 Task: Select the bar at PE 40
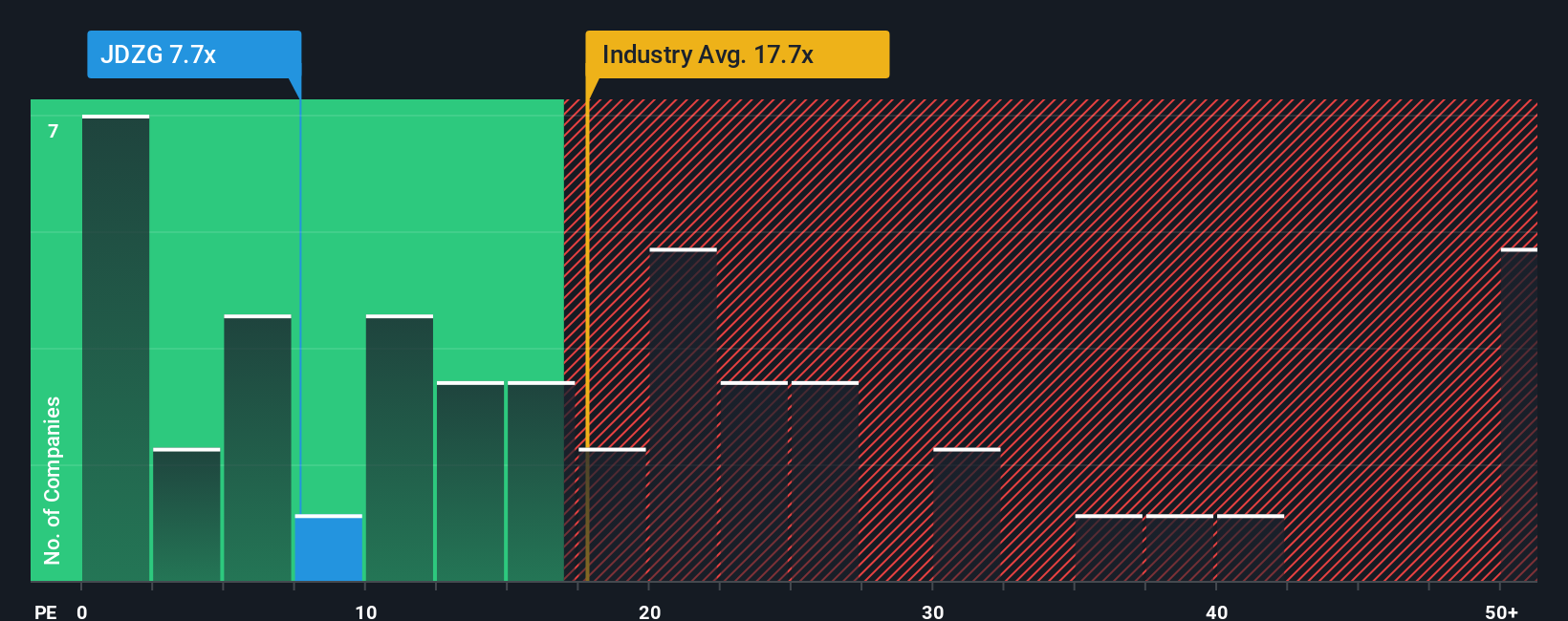pyautogui.click(x=1251, y=548)
